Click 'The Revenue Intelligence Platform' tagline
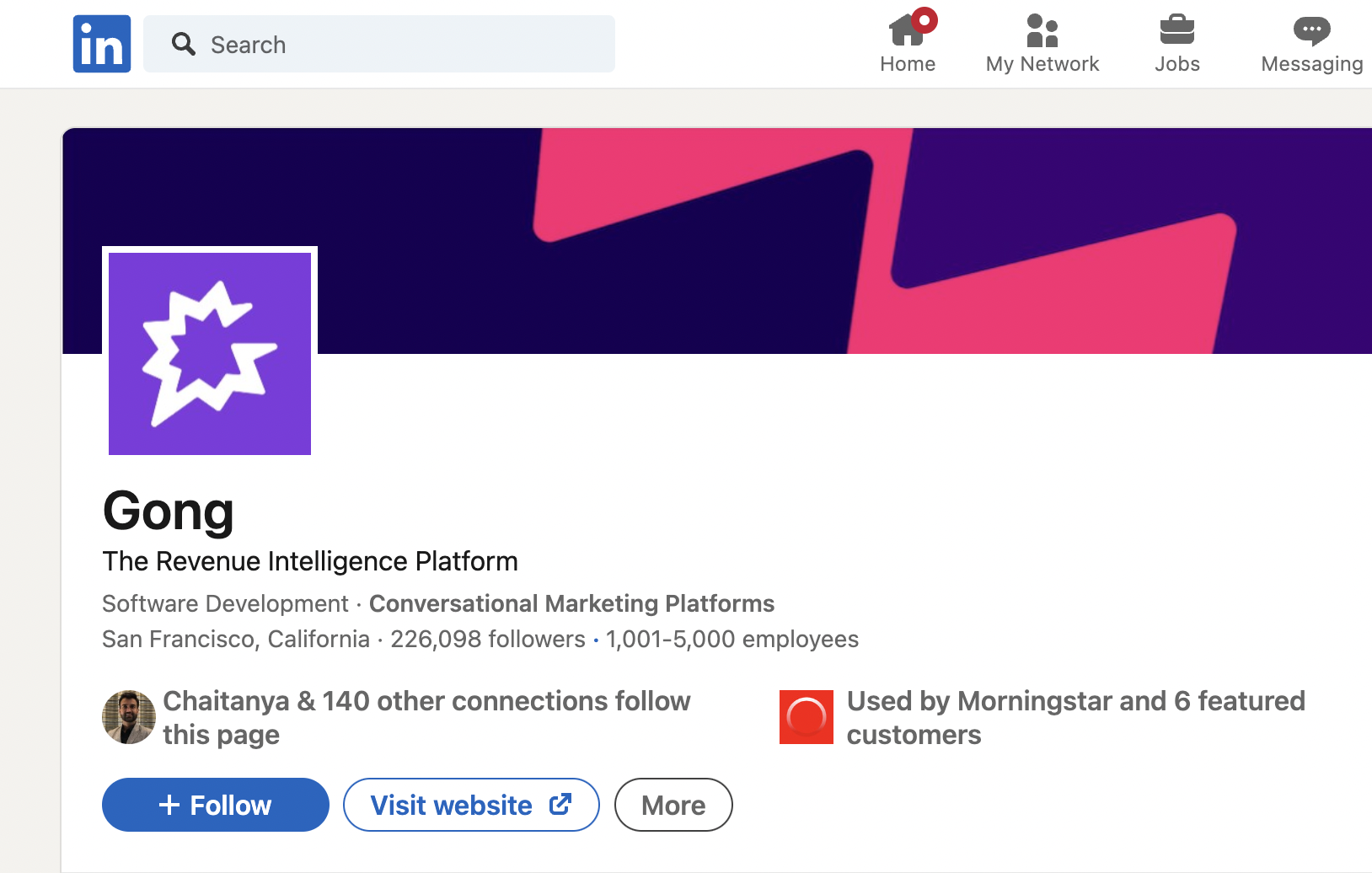 [310, 561]
